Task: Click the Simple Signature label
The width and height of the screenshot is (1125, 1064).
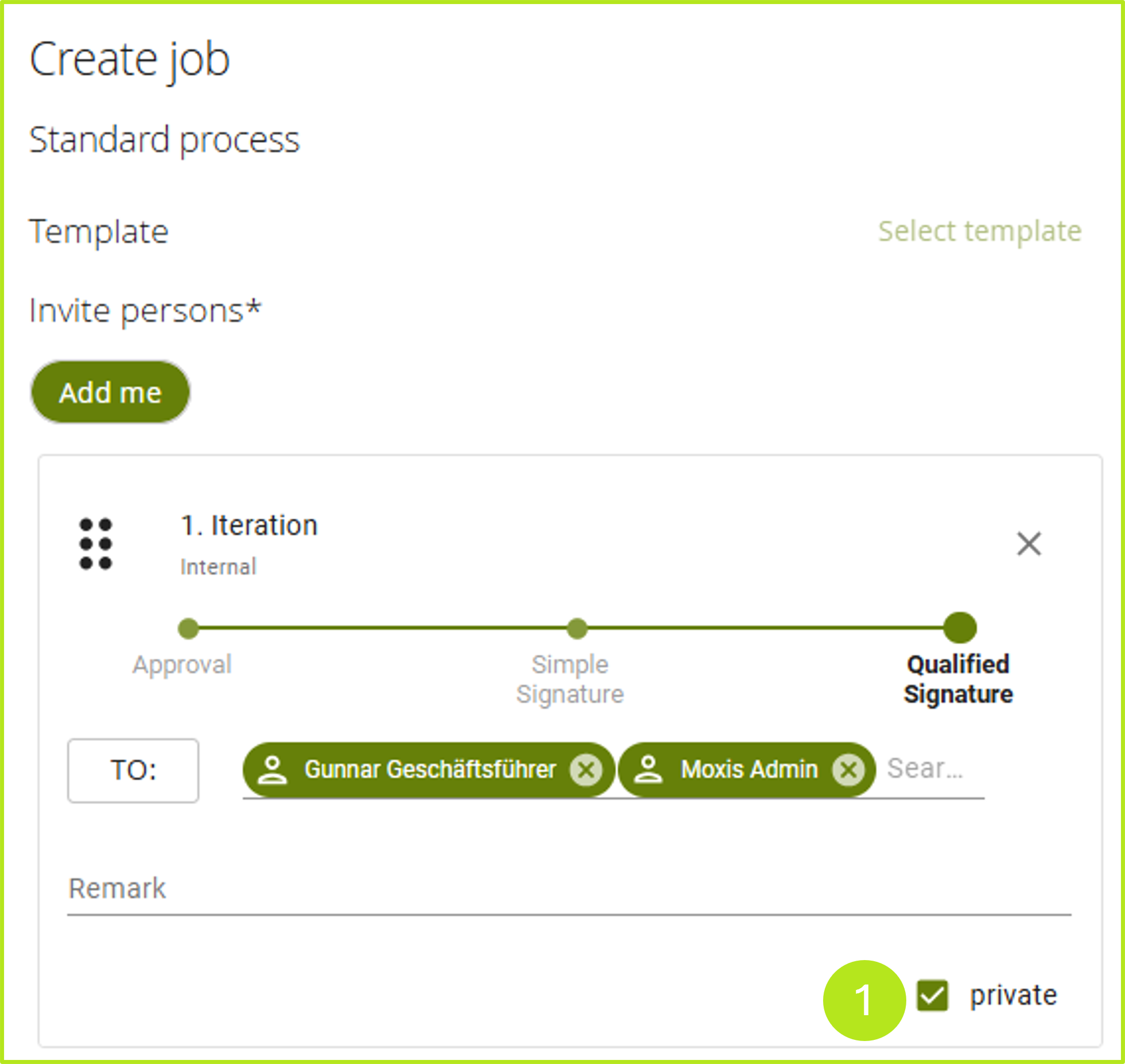Action: [570, 679]
